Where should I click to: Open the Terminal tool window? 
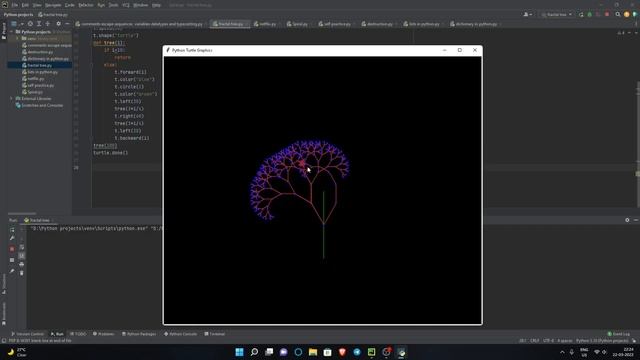215,334
